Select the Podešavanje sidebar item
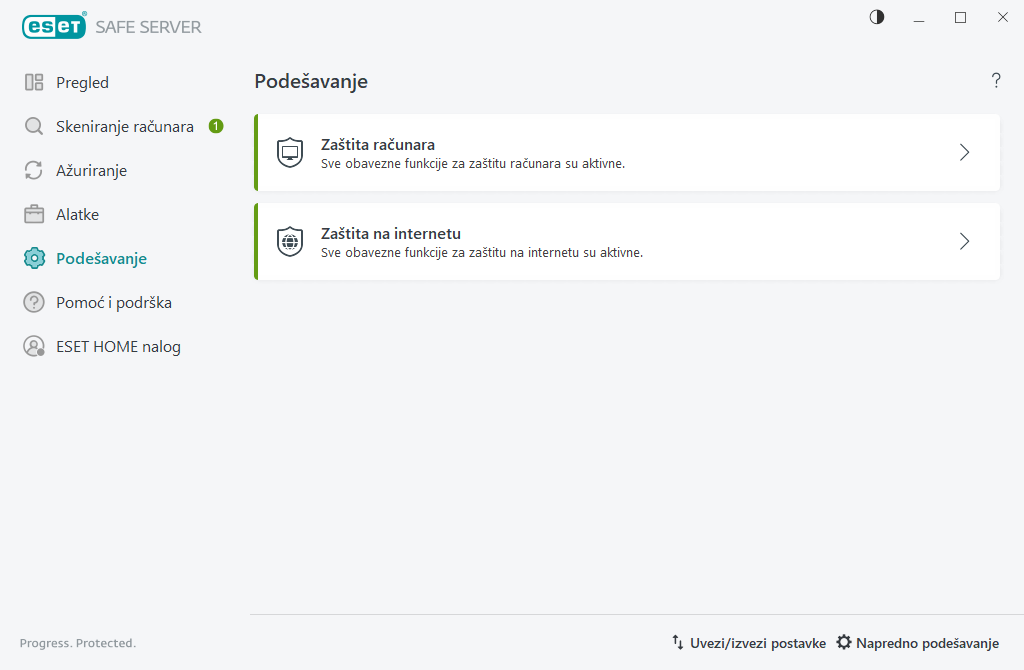The image size is (1024, 670). [101, 259]
